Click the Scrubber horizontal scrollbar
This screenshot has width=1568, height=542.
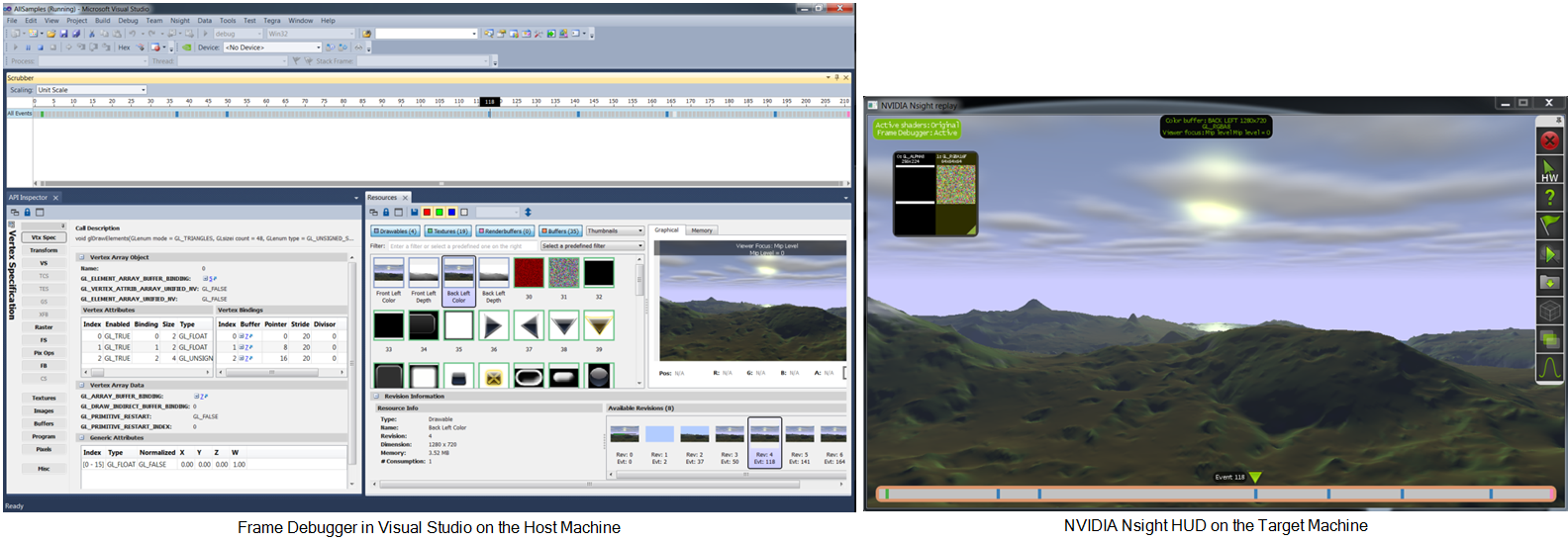441,183
